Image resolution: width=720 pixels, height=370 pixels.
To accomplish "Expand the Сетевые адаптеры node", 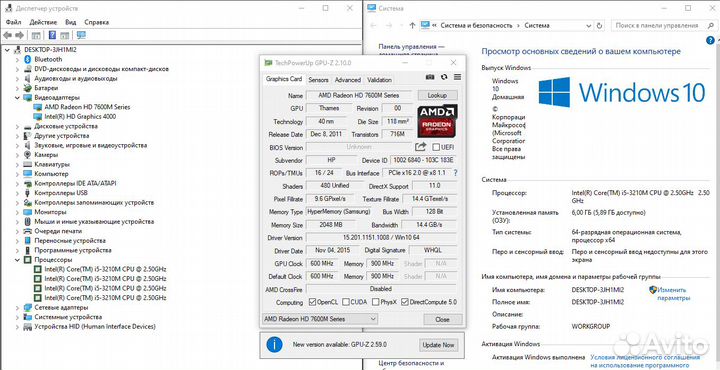I will click(17, 307).
